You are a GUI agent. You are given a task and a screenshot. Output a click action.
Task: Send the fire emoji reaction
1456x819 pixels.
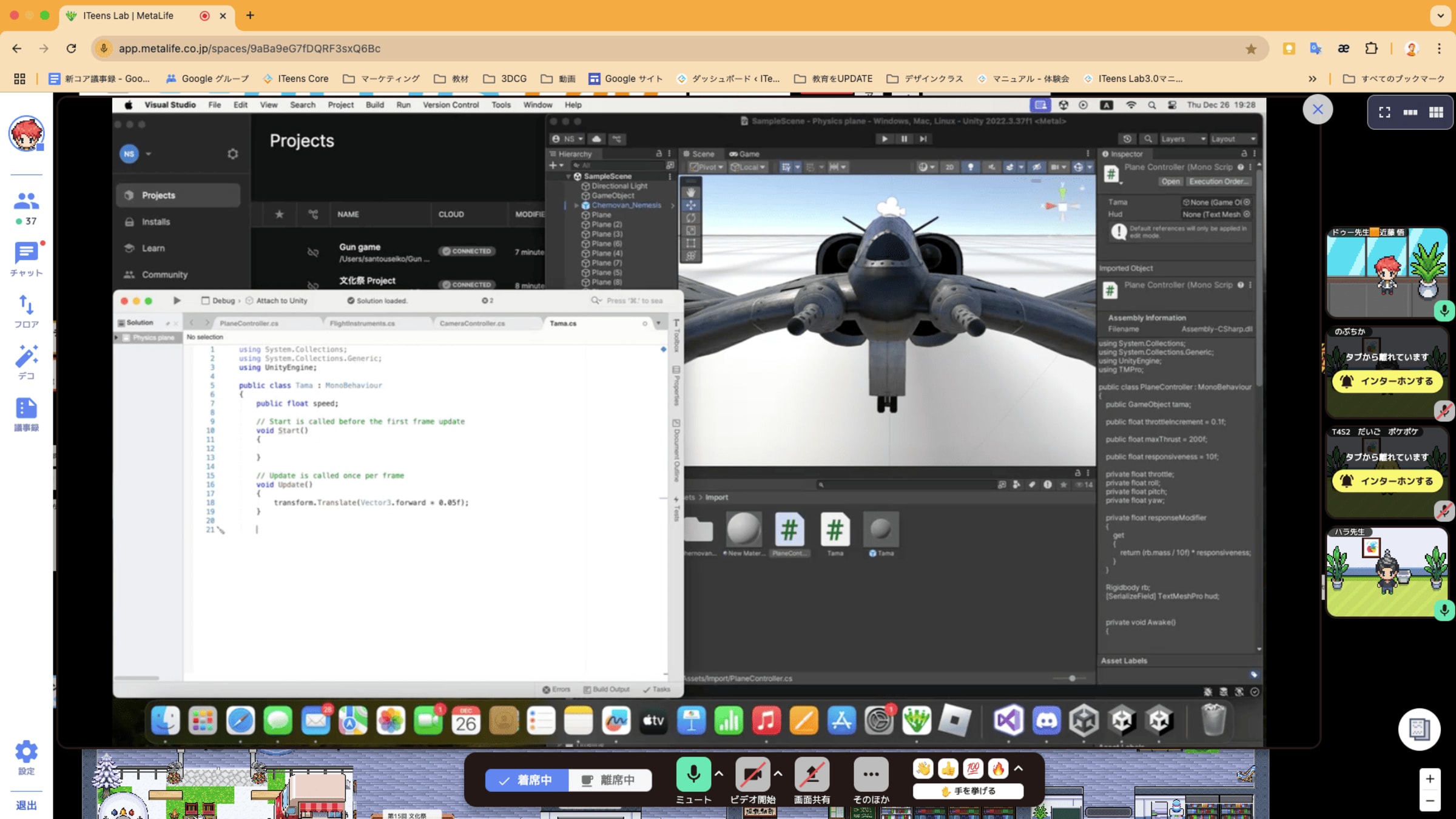(997, 769)
